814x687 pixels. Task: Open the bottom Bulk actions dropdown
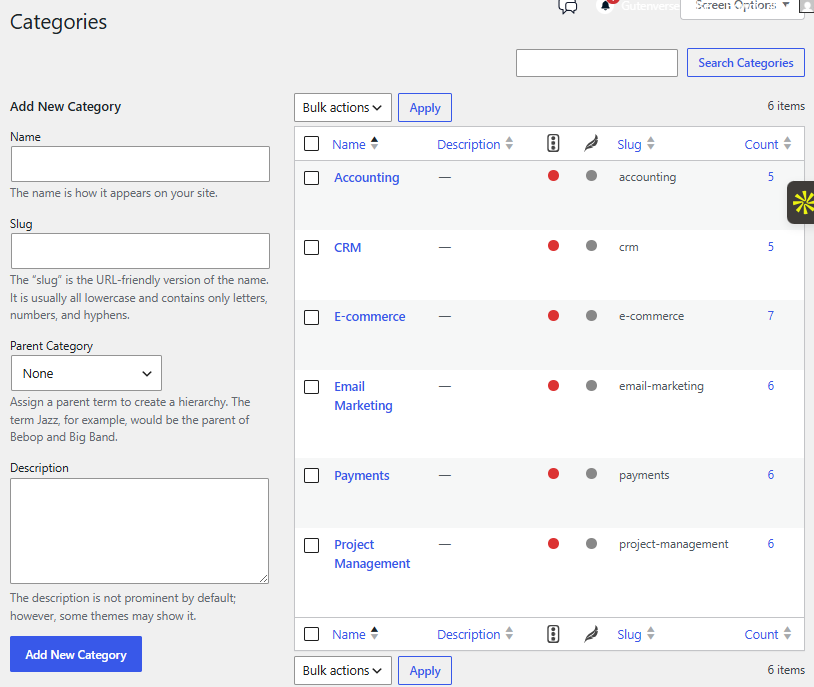tap(343, 670)
